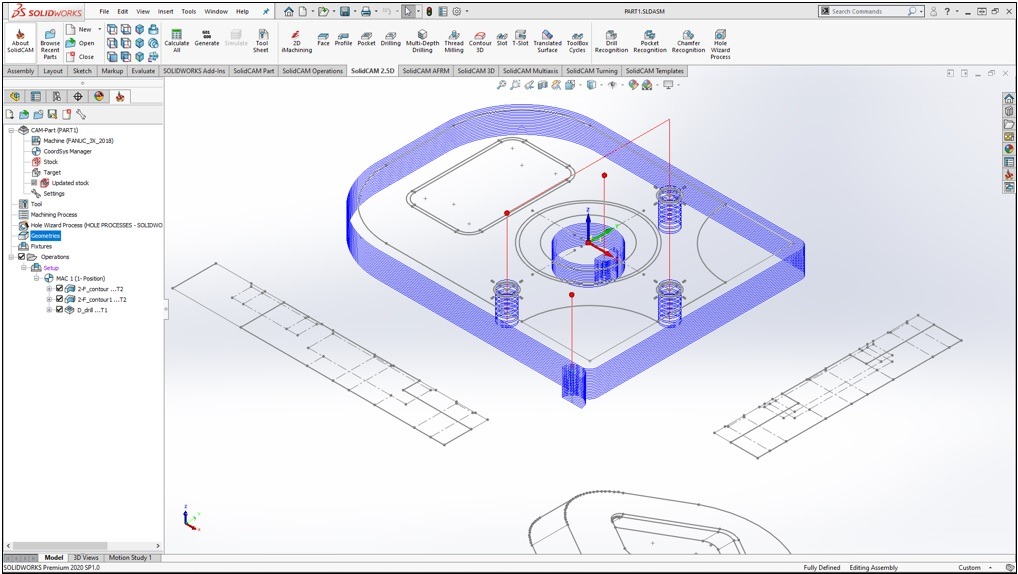Click the tree panel horizontal scrollbar
Viewport: 1018px width, 574px height.
60,545
